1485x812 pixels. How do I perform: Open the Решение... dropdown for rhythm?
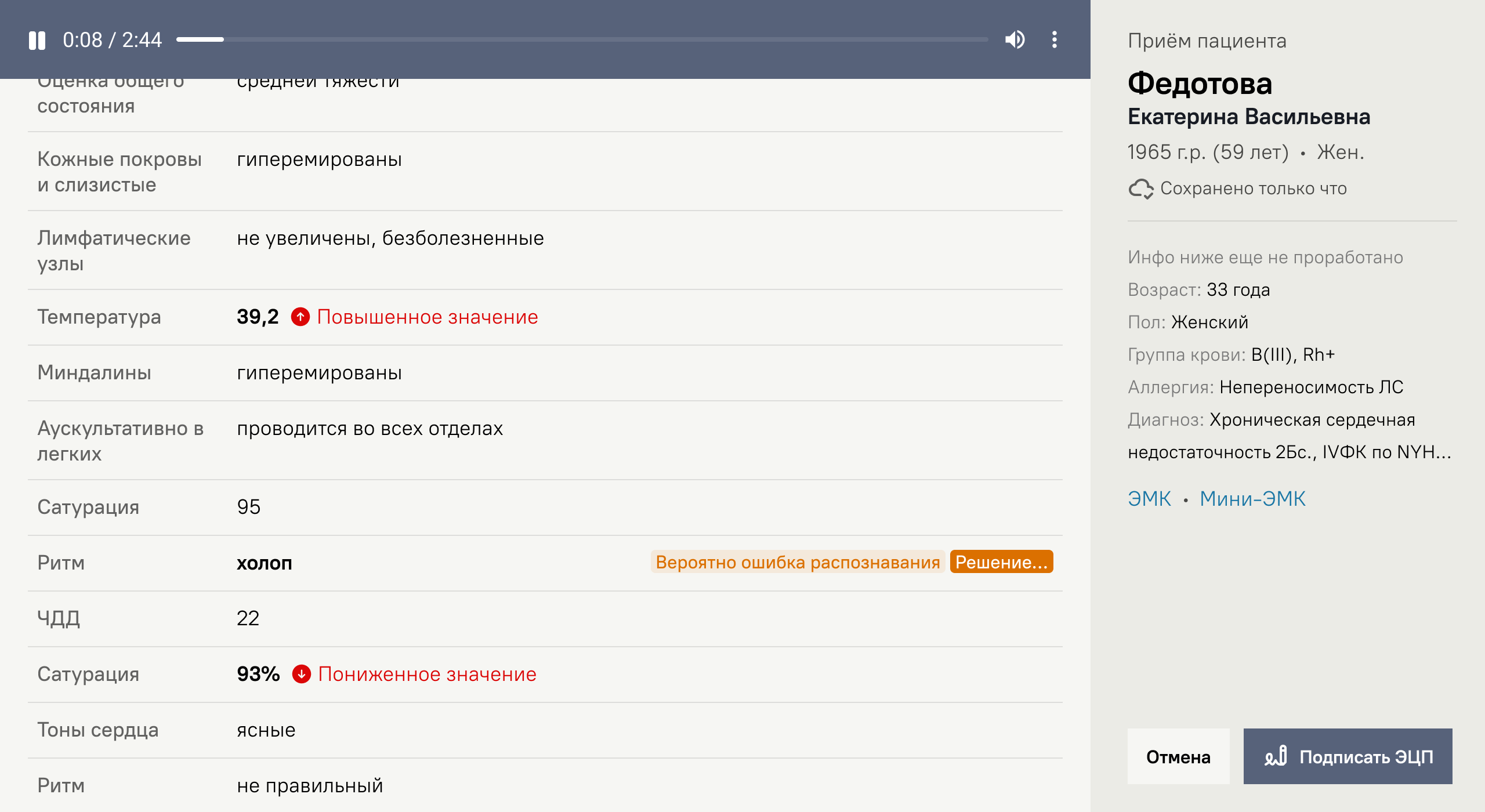point(1001,562)
